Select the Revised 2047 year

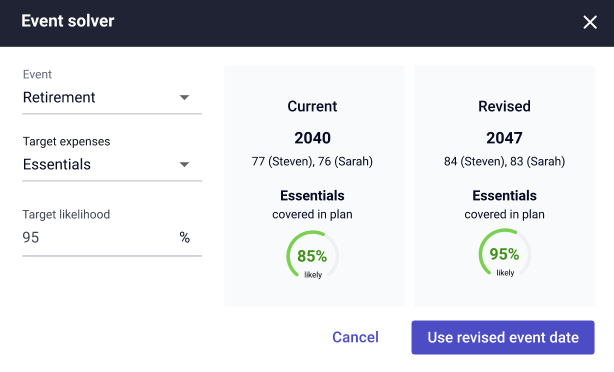(x=504, y=138)
